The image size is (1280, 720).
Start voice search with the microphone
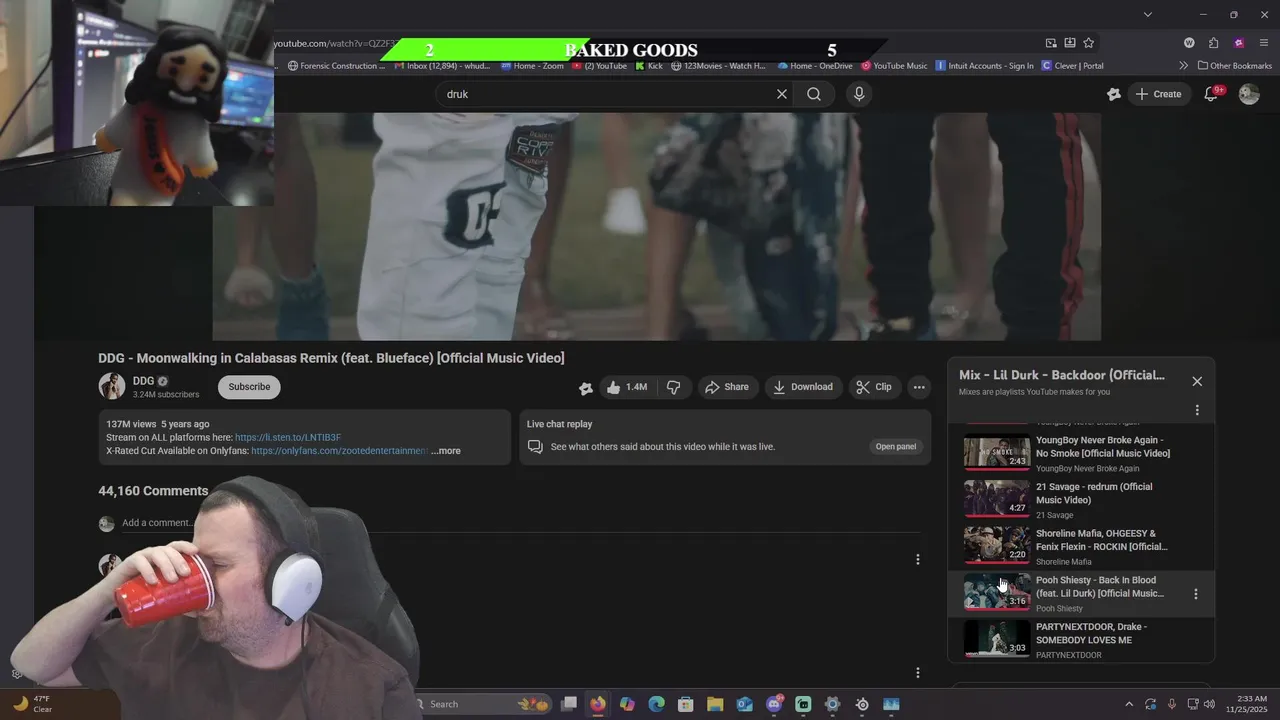858,94
